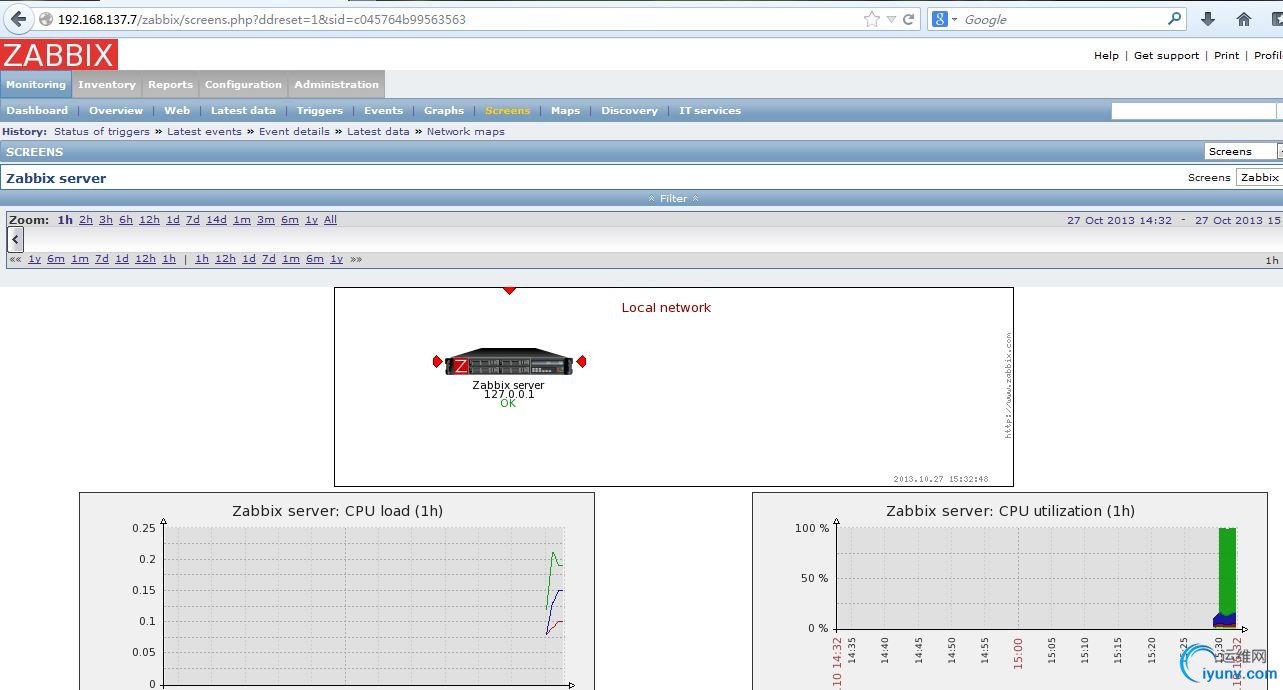Bookmark this page with the star icon
Viewport: 1283px width, 690px height.
click(871, 19)
